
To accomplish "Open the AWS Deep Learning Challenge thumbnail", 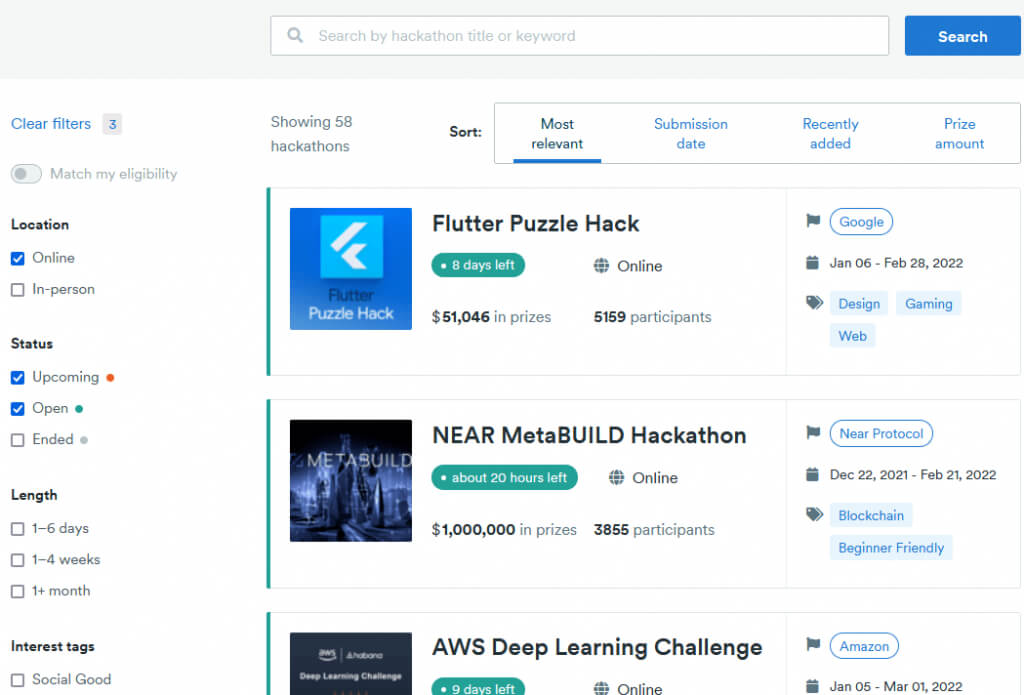I will pyautogui.click(x=351, y=664).
